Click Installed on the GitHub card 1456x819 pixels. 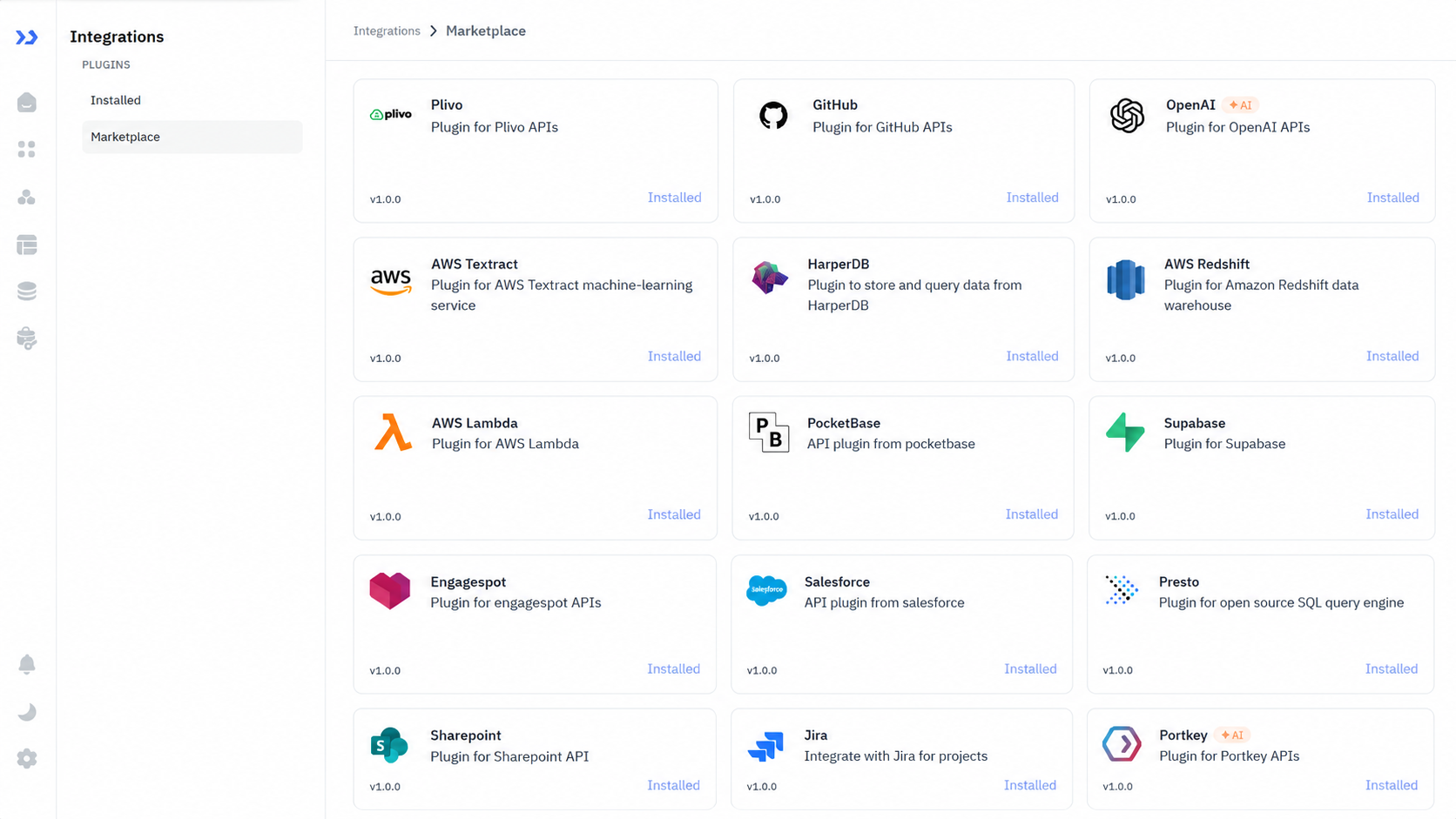click(x=1033, y=198)
